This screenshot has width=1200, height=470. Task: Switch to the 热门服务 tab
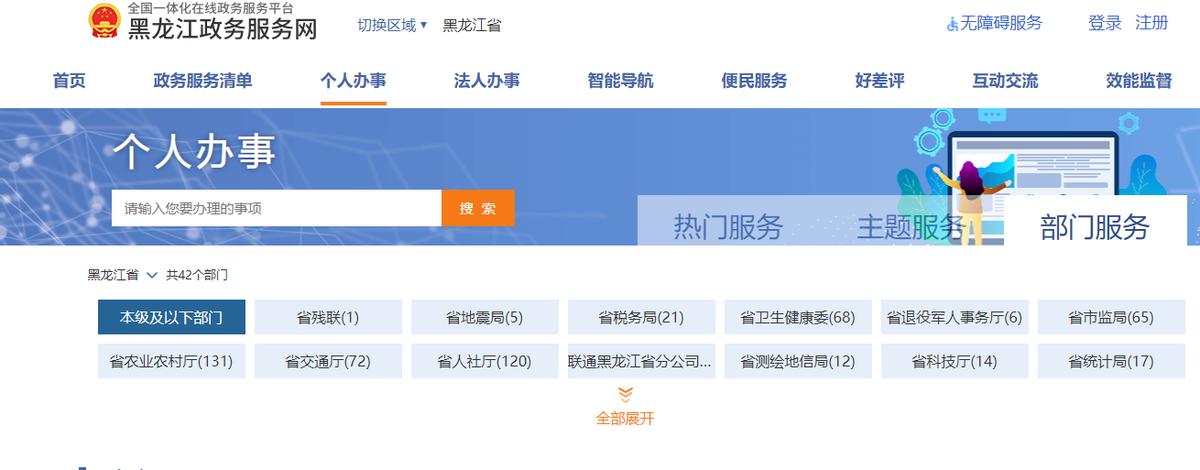(x=728, y=227)
